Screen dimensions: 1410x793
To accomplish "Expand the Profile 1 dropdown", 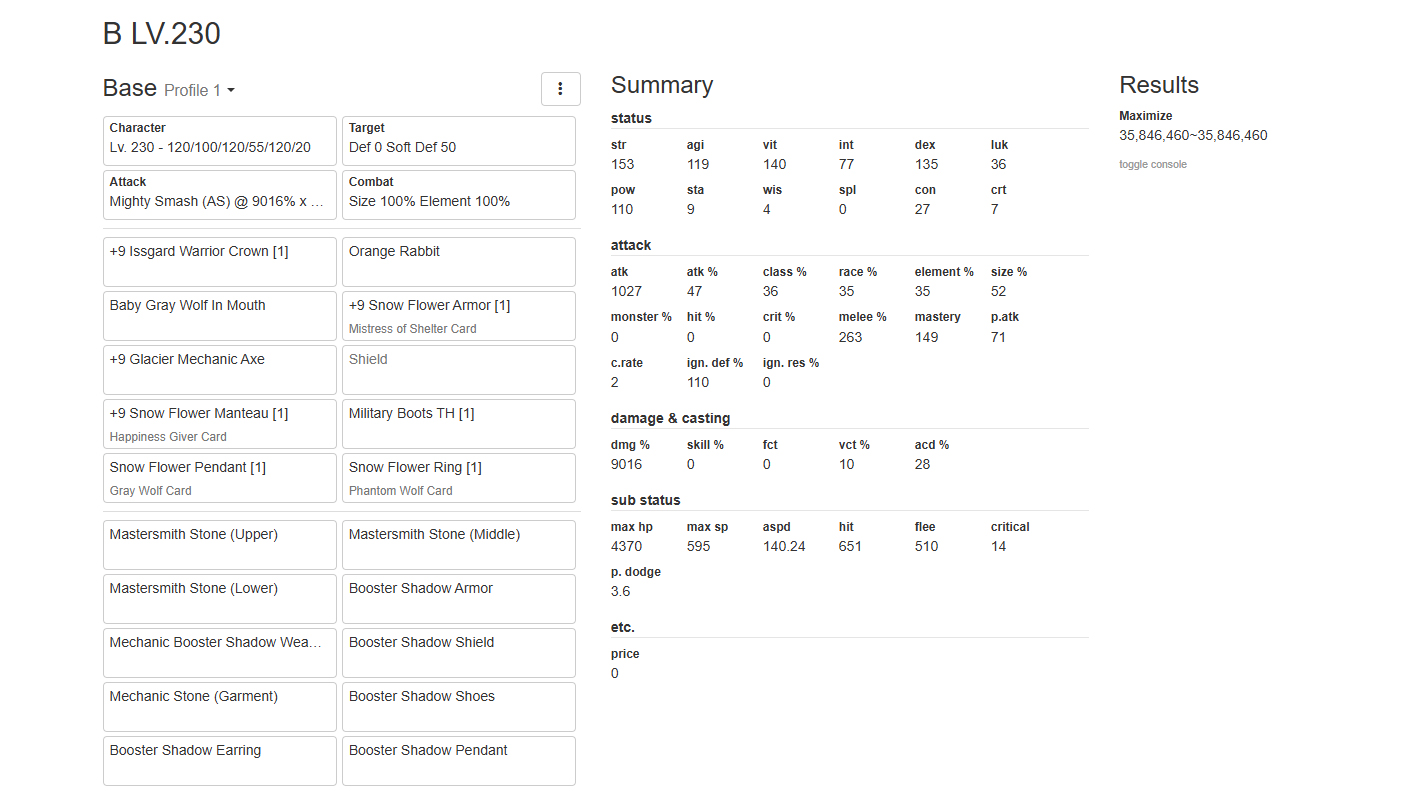I will 200,91.
